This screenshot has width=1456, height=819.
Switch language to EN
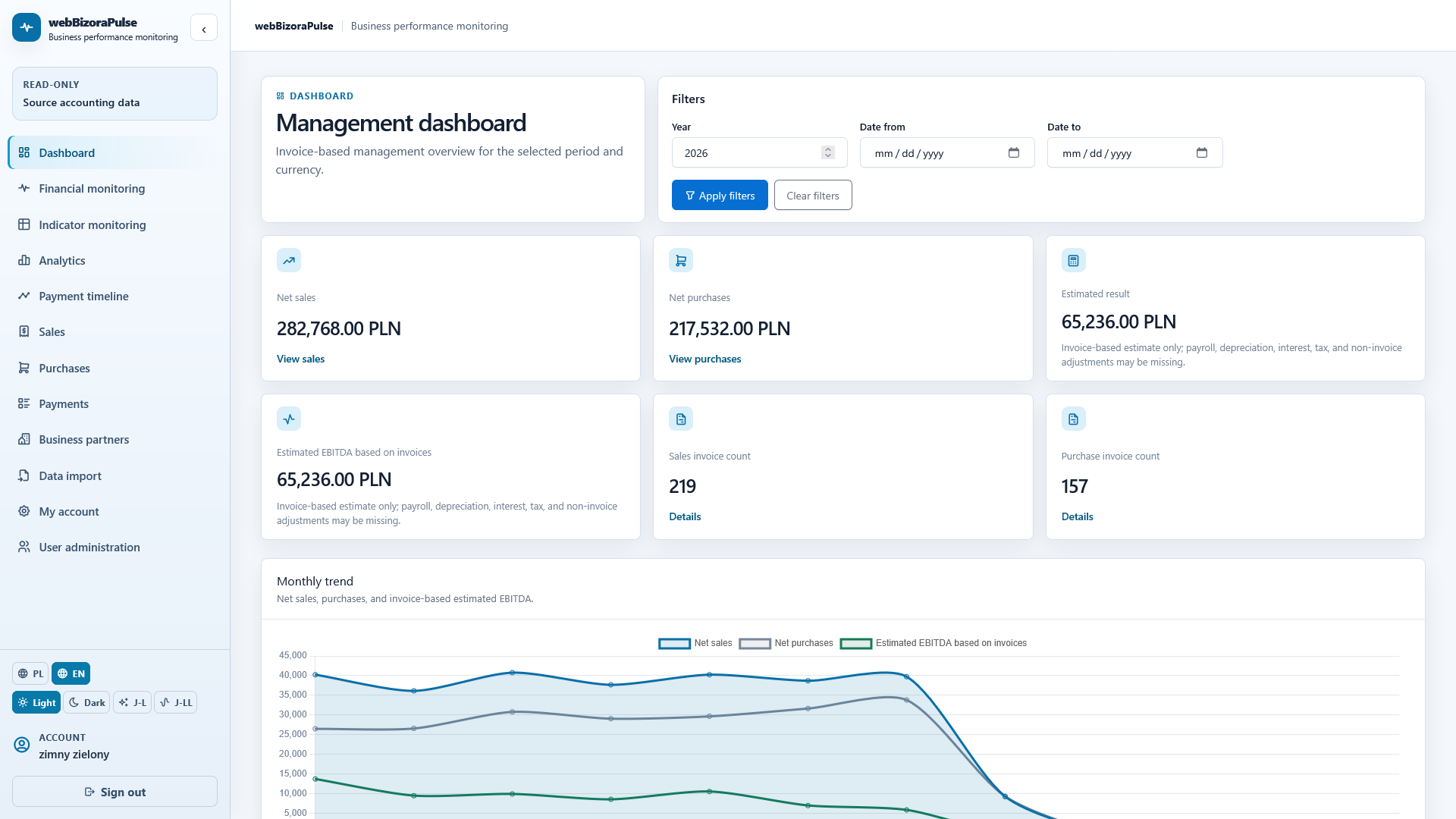coord(71,673)
